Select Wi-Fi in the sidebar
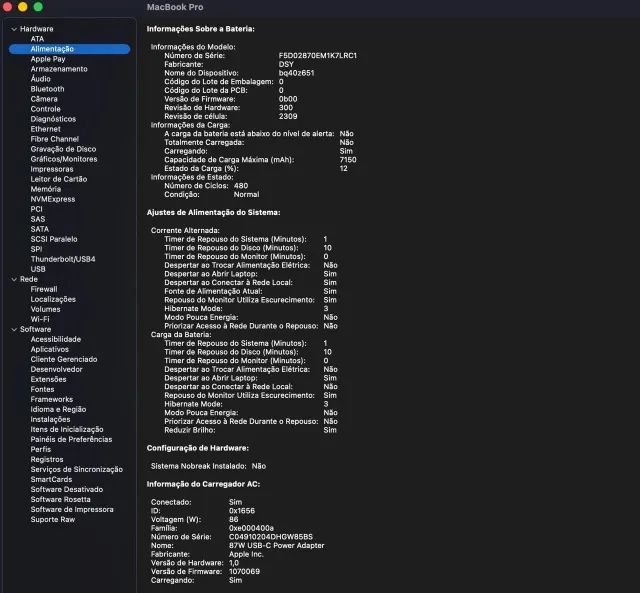Image resolution: width=640 pixels, height=593 pixels. coord(40,319)
